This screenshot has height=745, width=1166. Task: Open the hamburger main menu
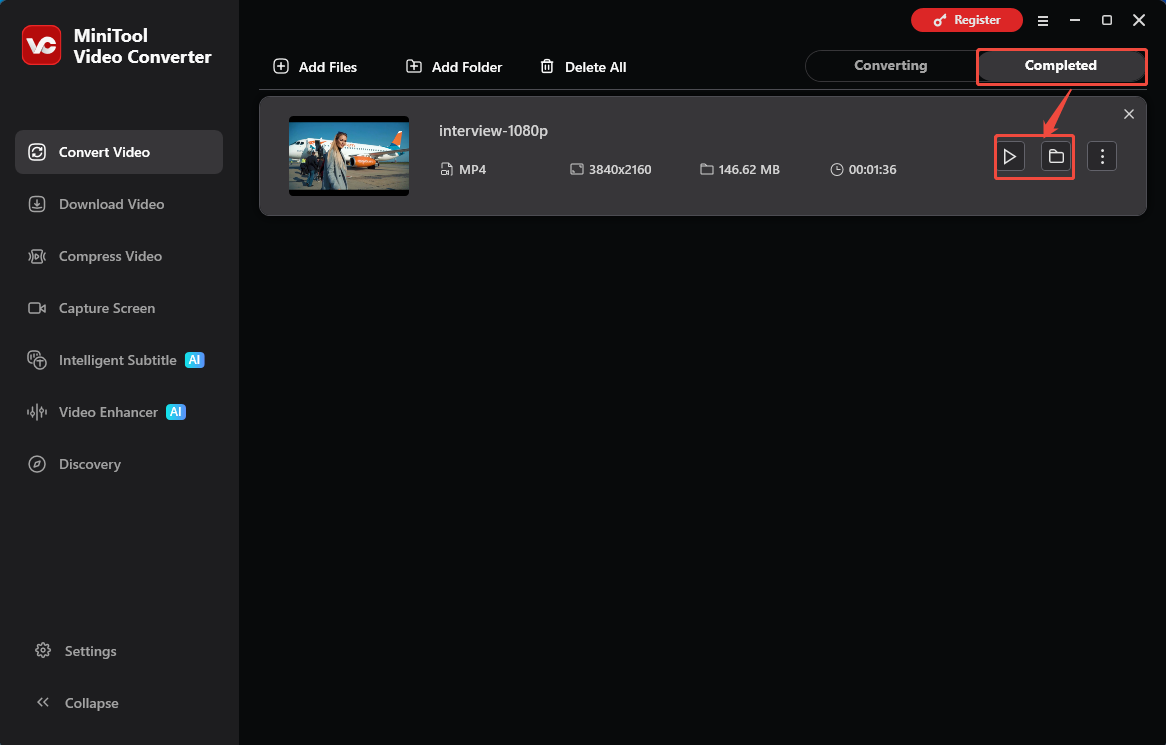1043,21
